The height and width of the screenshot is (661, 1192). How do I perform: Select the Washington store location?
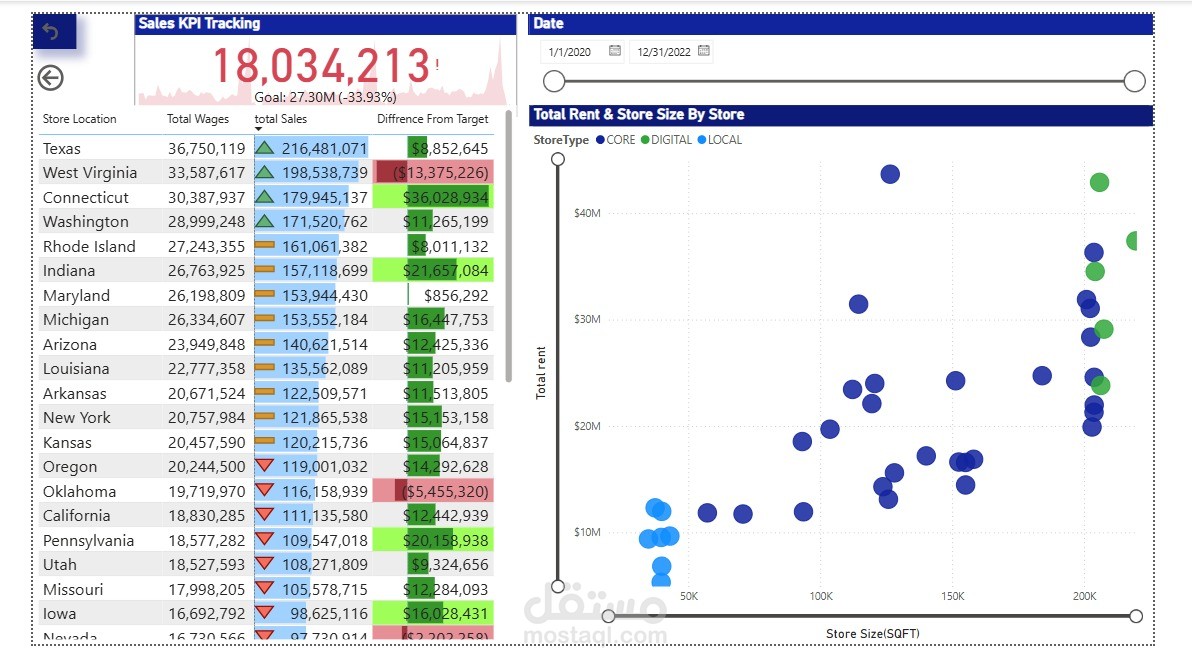pyautogui.click(x=86, y=222)
